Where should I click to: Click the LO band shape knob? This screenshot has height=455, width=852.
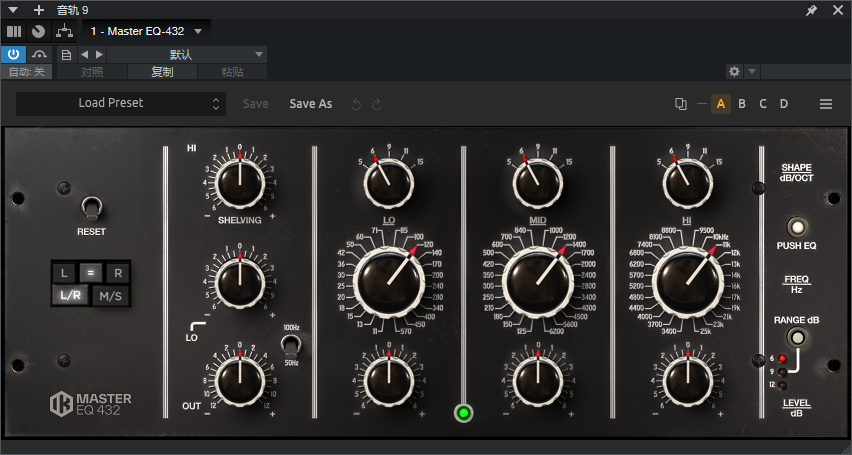point(389,184)
